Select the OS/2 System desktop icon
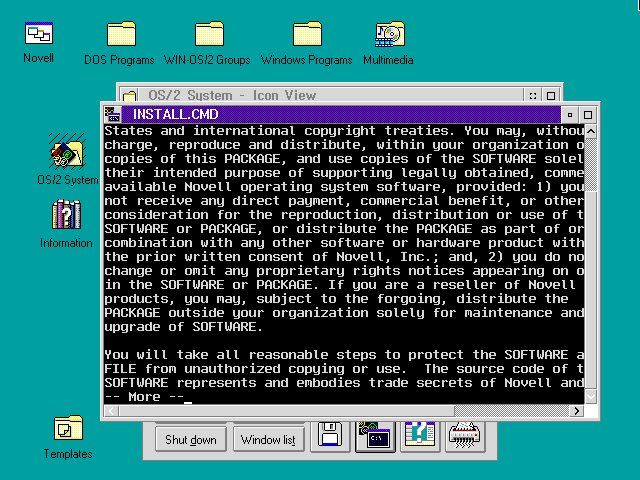 pos(67,153)
